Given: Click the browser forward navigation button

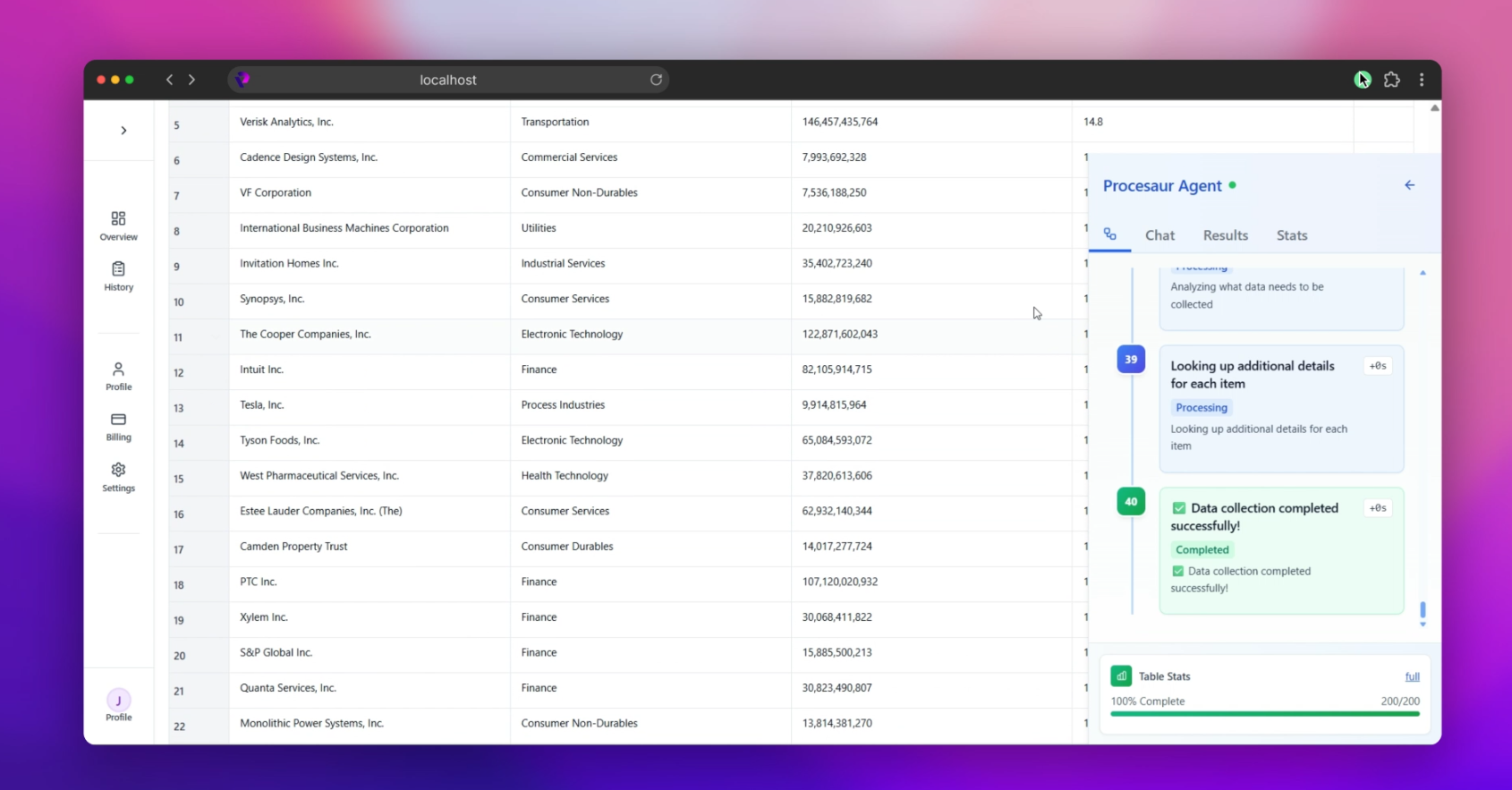Looking at the screenshot, I should 191,80.
